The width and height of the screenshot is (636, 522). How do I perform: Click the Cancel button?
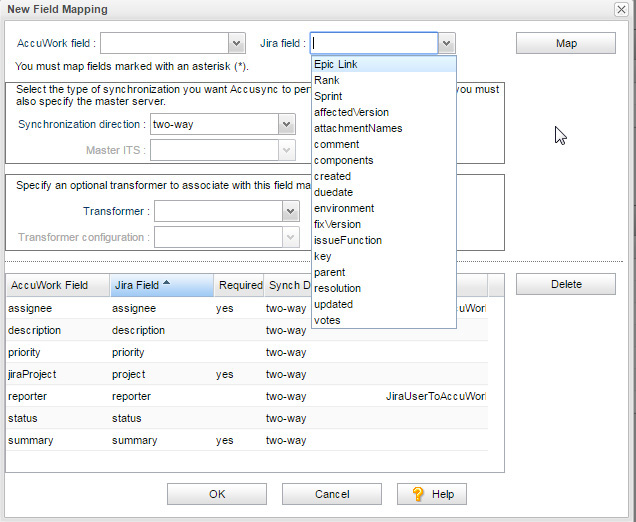(331, 494)
